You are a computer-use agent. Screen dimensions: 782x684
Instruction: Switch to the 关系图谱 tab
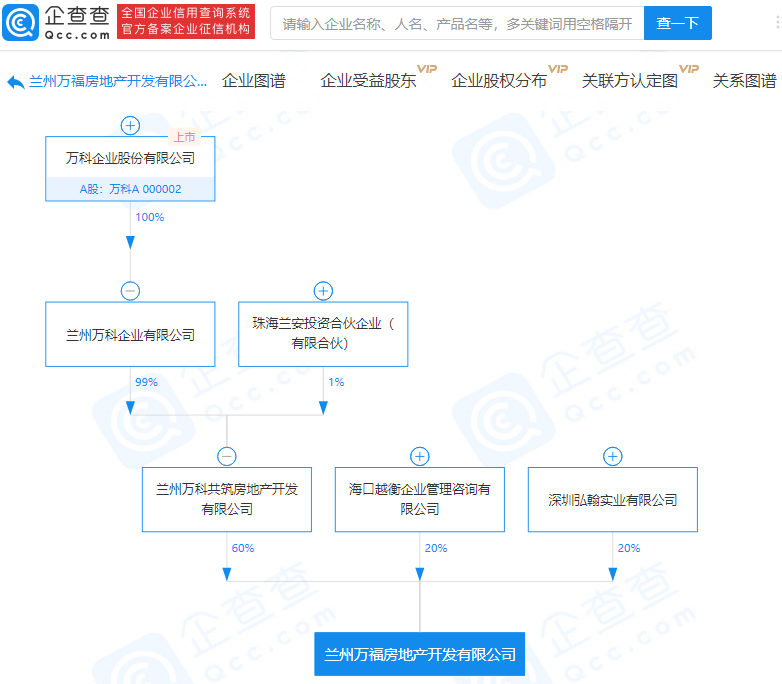[x=744, y=81]
